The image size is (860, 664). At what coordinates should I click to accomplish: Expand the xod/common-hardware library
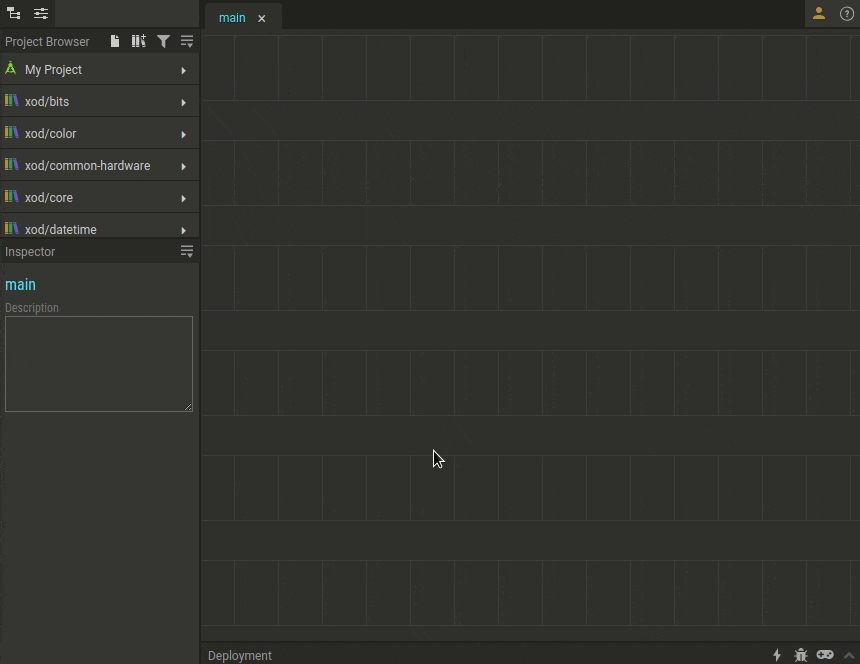183,166
